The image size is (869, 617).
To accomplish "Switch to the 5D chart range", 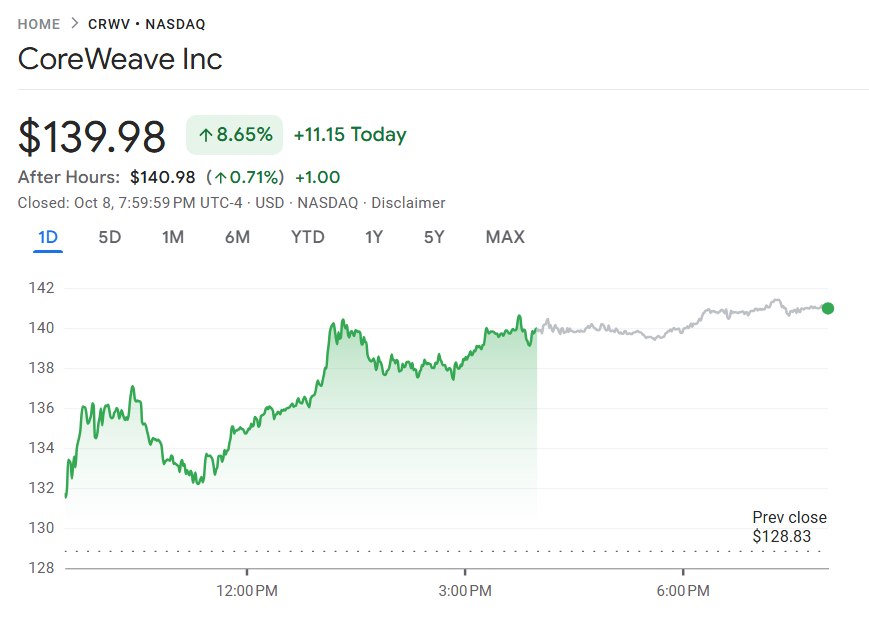I will pyautogui.click(x=109, y=237).
